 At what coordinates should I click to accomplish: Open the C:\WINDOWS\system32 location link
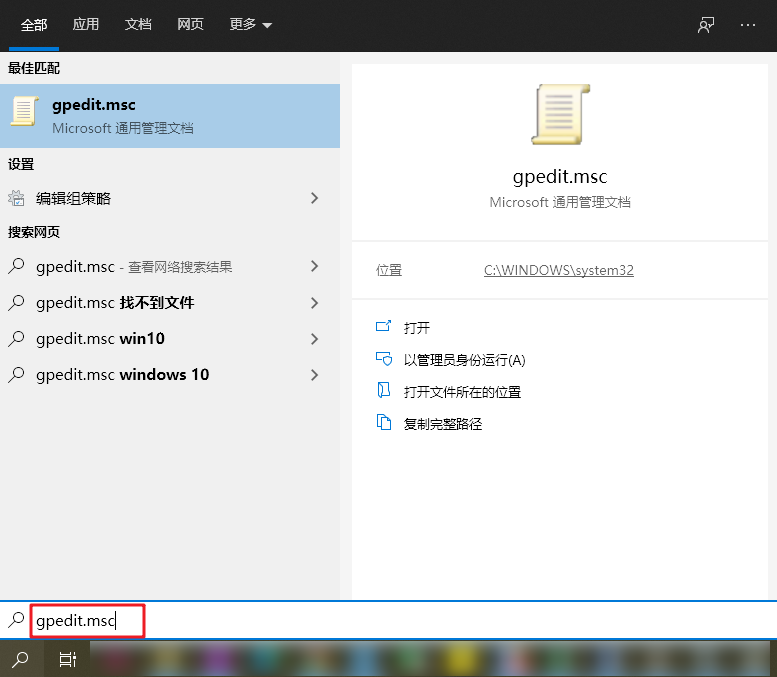click(x=558, y=270)
